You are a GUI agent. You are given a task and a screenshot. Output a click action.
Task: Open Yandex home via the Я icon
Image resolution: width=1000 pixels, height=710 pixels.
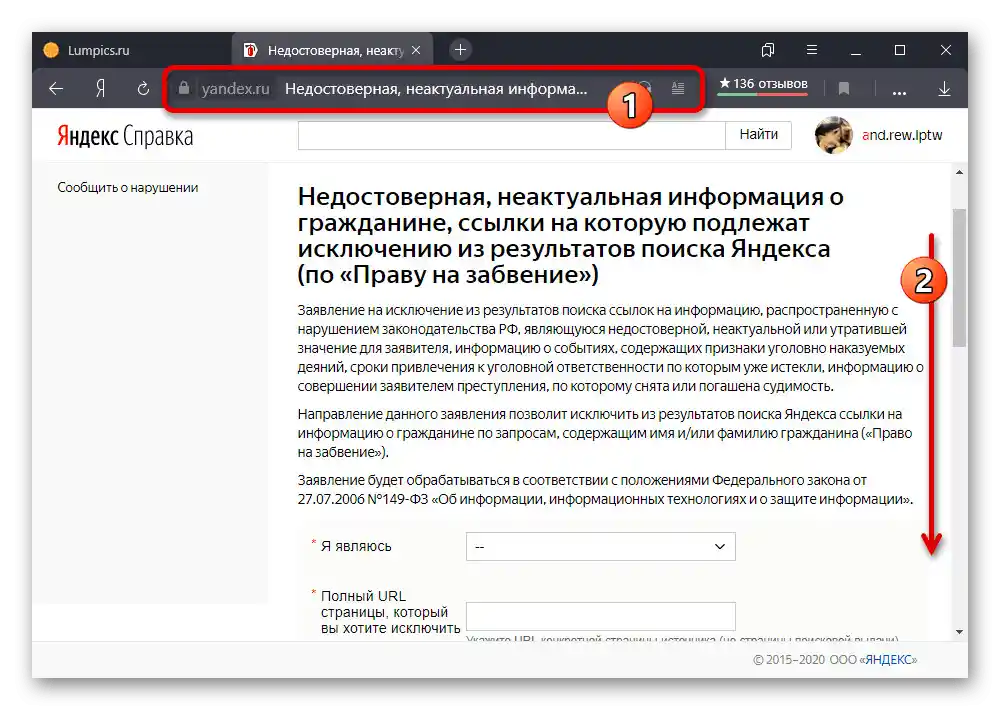click(100, 89)
